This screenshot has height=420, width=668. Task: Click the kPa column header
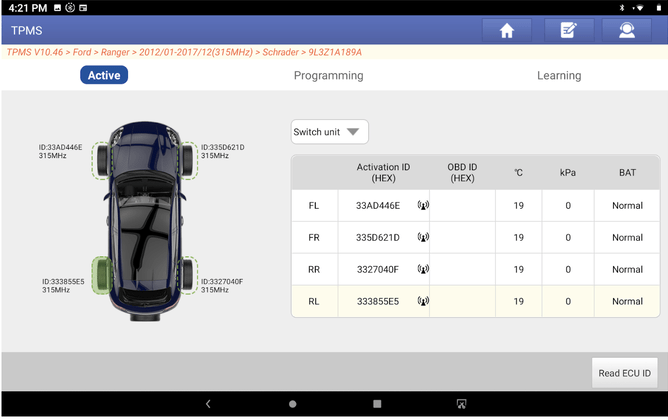[x=568, y=173]
